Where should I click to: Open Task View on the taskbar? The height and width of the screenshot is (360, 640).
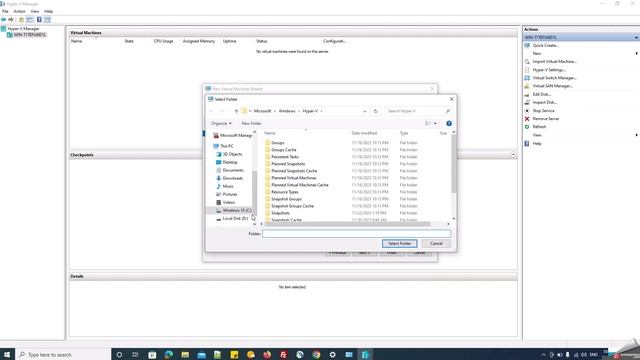coord(135,354)
